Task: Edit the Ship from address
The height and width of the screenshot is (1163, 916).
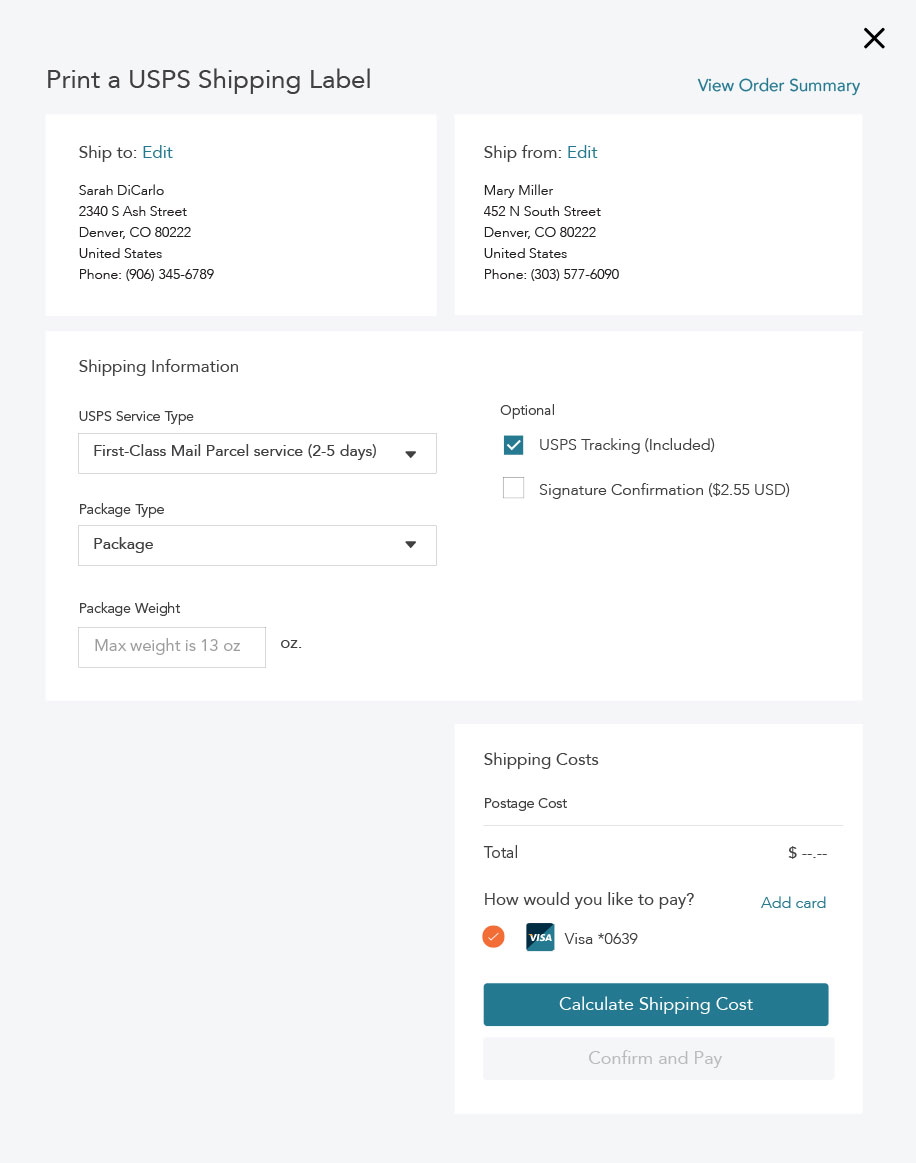Action: (582, 153)
